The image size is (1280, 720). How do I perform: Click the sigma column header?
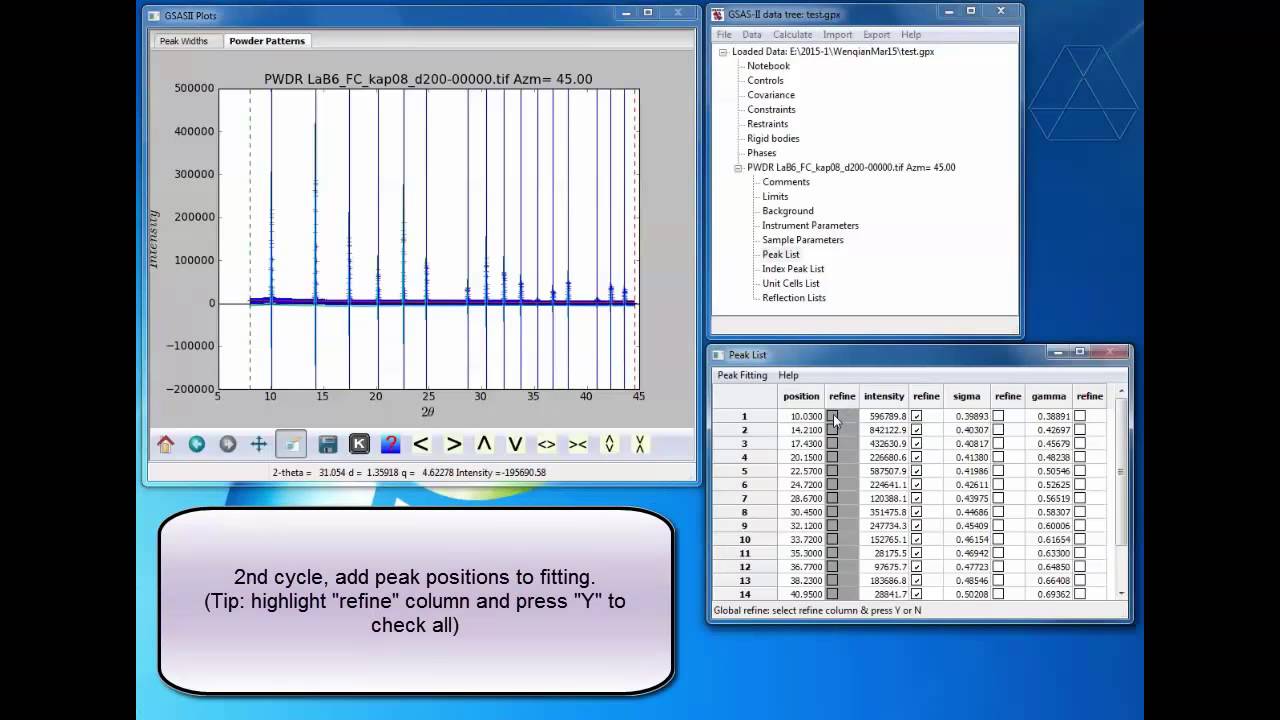[x=967, y=397]
